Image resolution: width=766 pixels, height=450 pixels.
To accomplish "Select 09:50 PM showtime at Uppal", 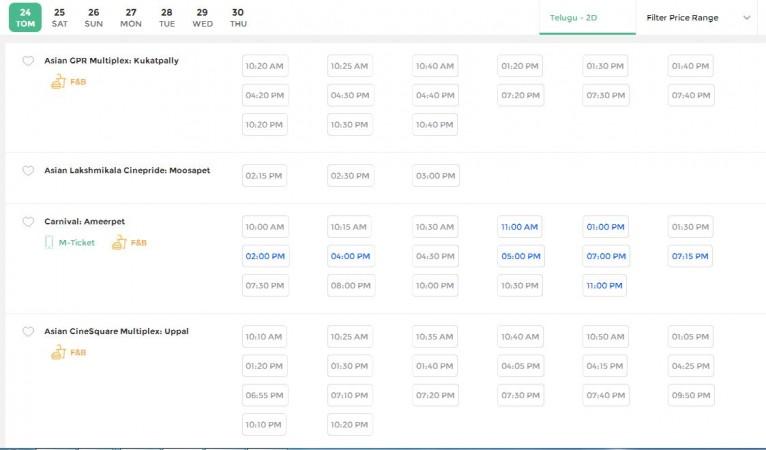I will coord(691,395).
